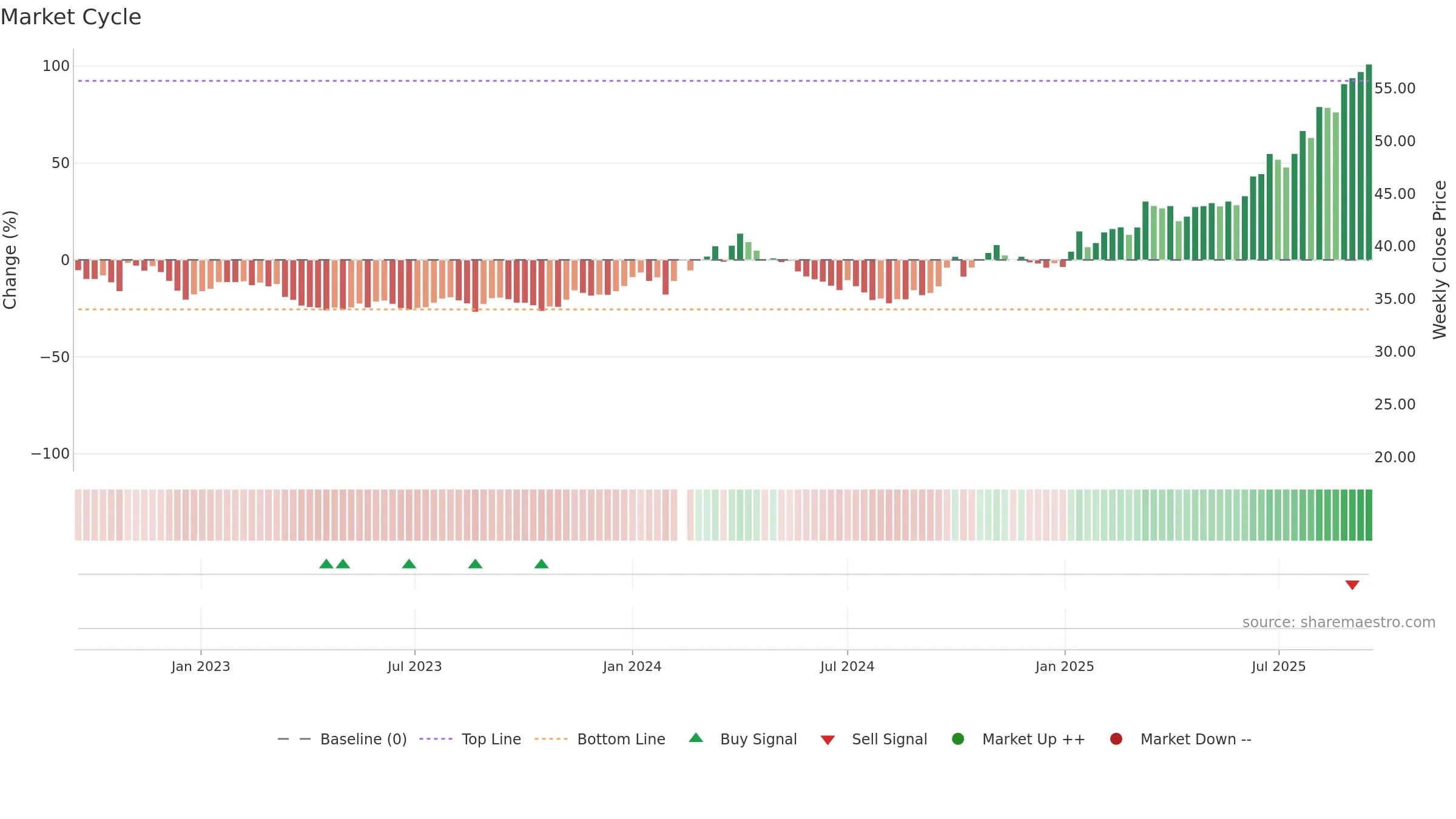Toggle the Baseline (0) legend entry
The image size is (1456, 819).
[x=342, y=739]
